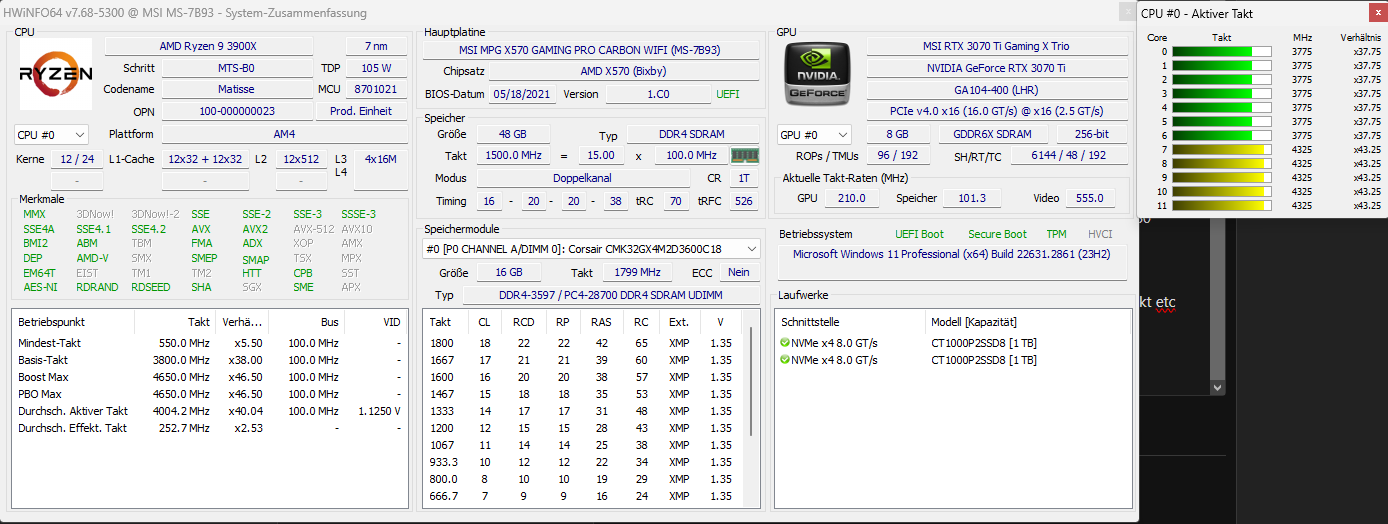
Task: Click the BIOS version 1.C0 field
Action: [658, 94]
